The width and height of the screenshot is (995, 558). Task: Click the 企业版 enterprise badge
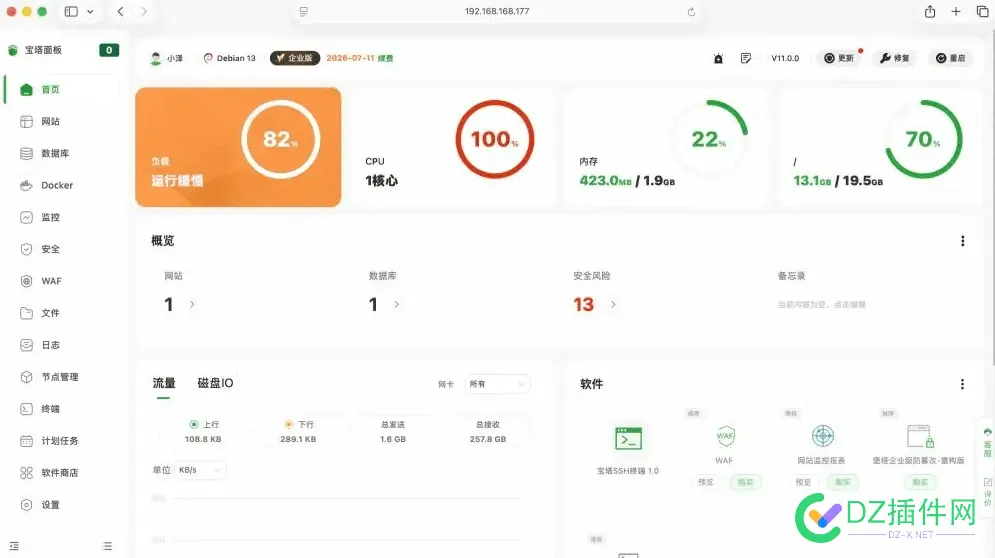point(295,58)
